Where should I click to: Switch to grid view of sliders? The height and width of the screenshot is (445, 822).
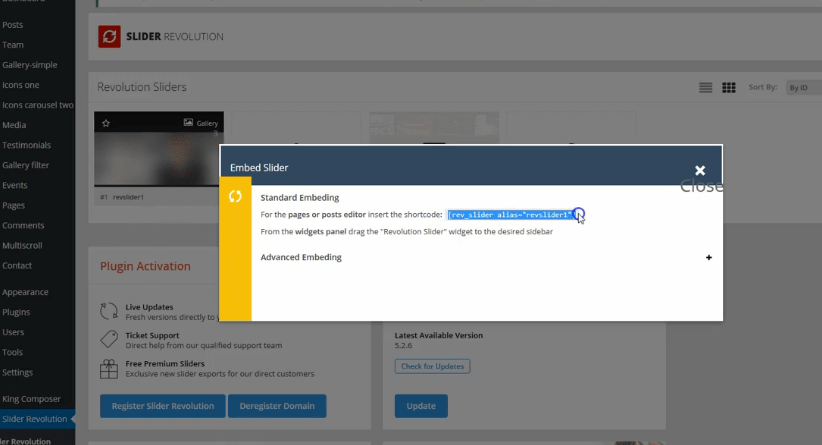pos(729,88)
